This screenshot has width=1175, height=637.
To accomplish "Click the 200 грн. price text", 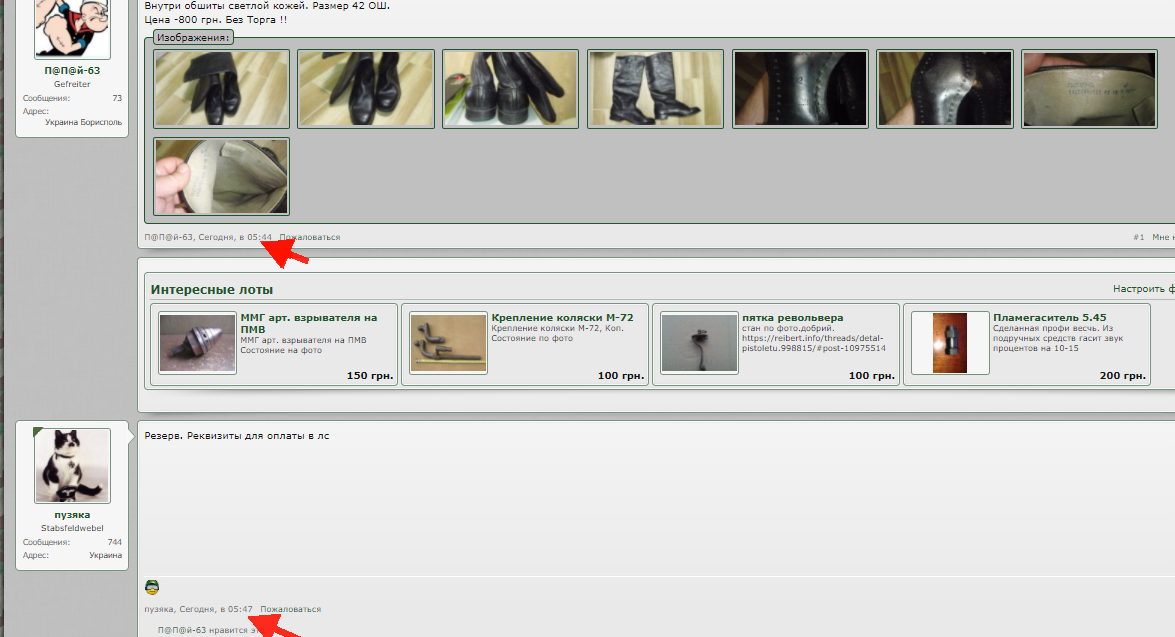I will coord(1123,375).
